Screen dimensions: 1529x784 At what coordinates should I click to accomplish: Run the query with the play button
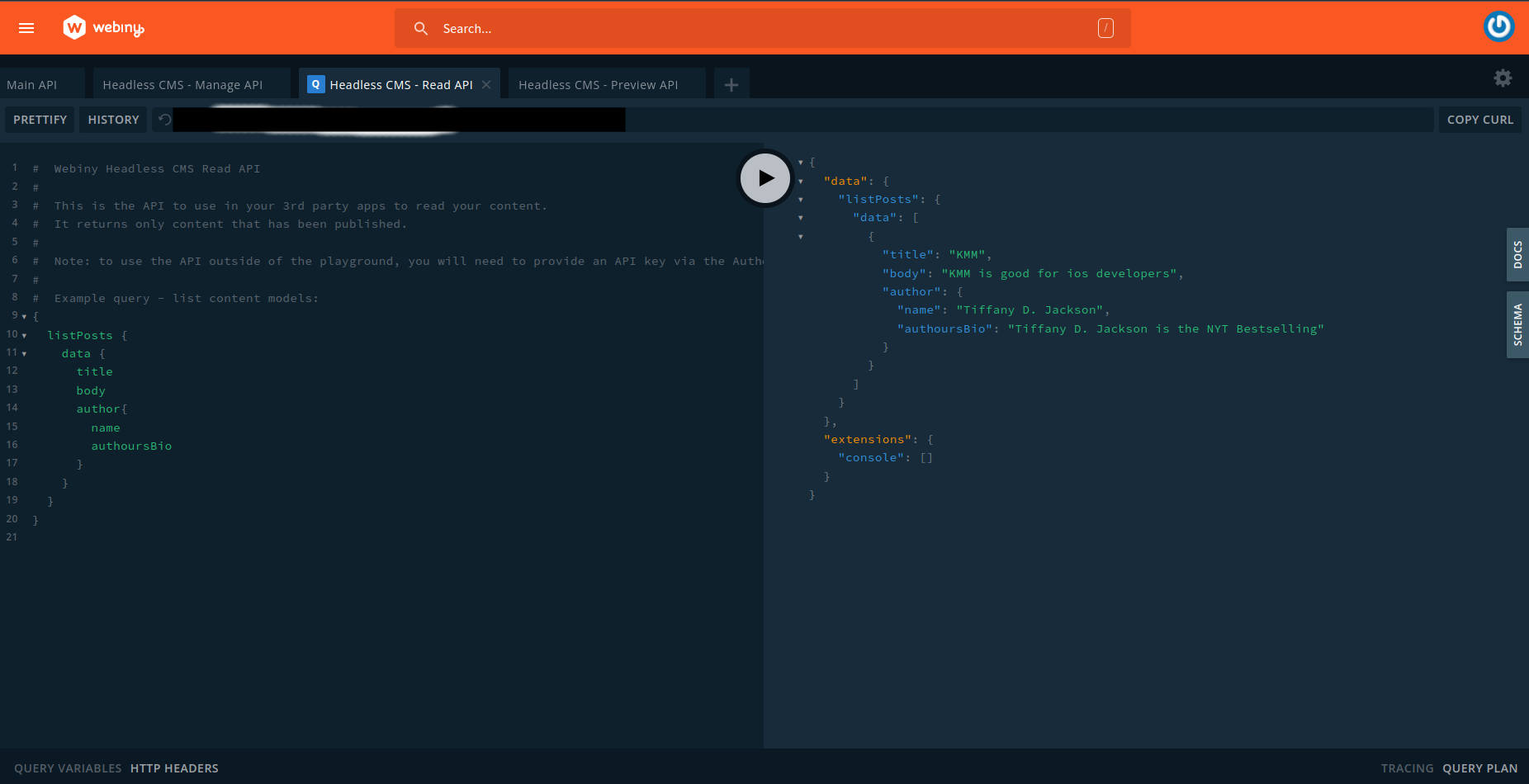click(x=764, y=177)
